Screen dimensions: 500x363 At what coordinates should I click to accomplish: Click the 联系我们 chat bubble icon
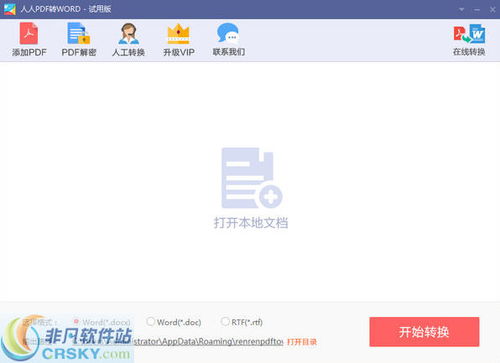[x=228, y=33]
